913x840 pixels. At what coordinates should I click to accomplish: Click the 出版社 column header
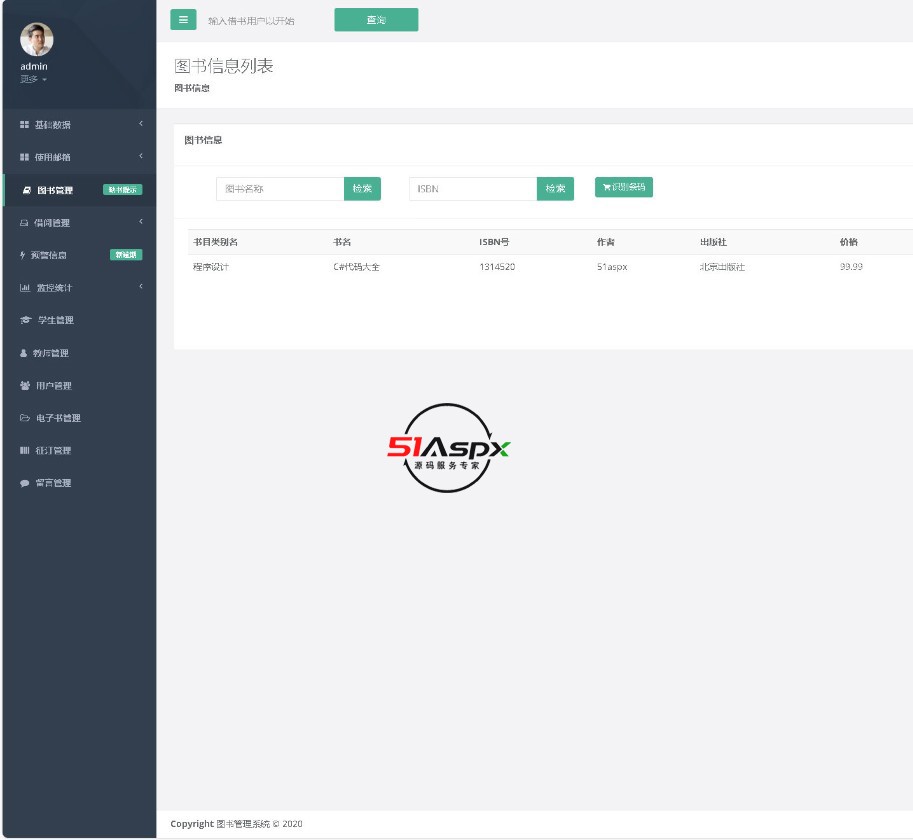tap(713, 242)
